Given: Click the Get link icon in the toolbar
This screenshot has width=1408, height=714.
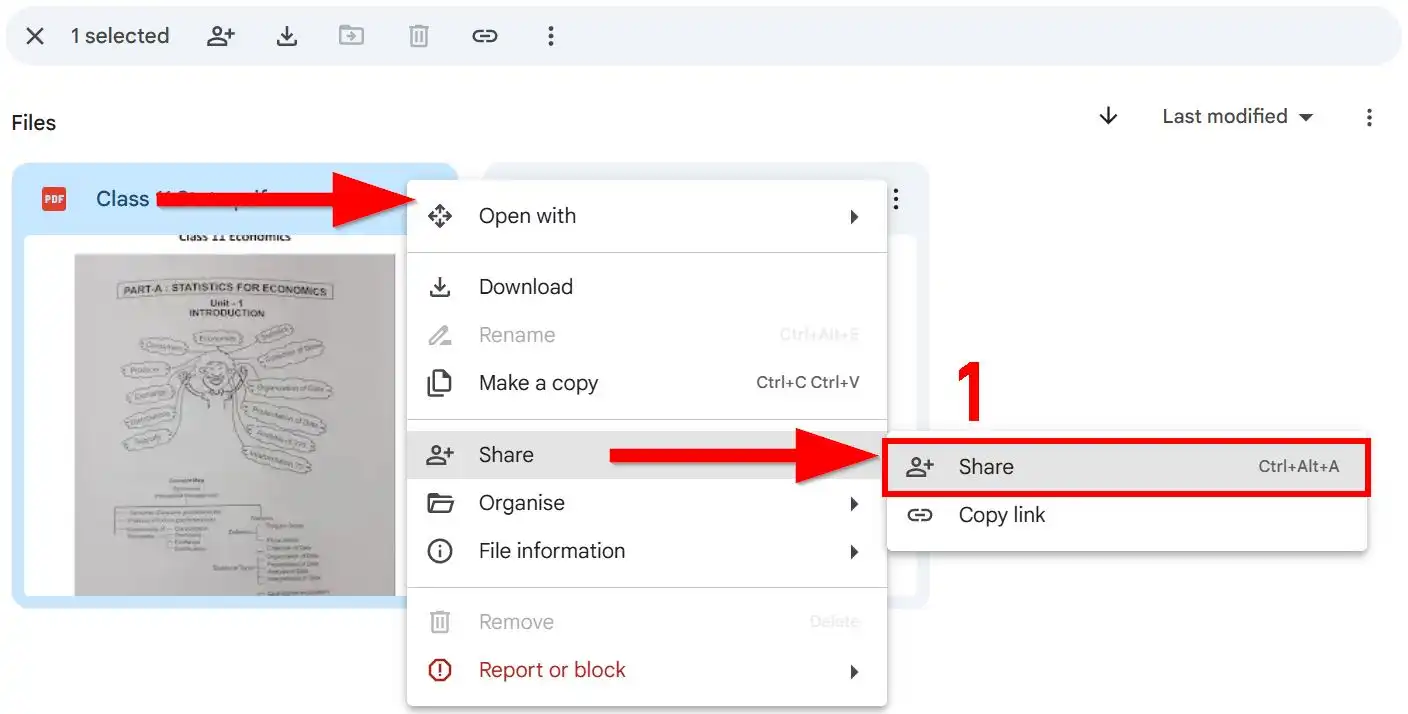Looking at the screenshot, I should tap(485, 35).
